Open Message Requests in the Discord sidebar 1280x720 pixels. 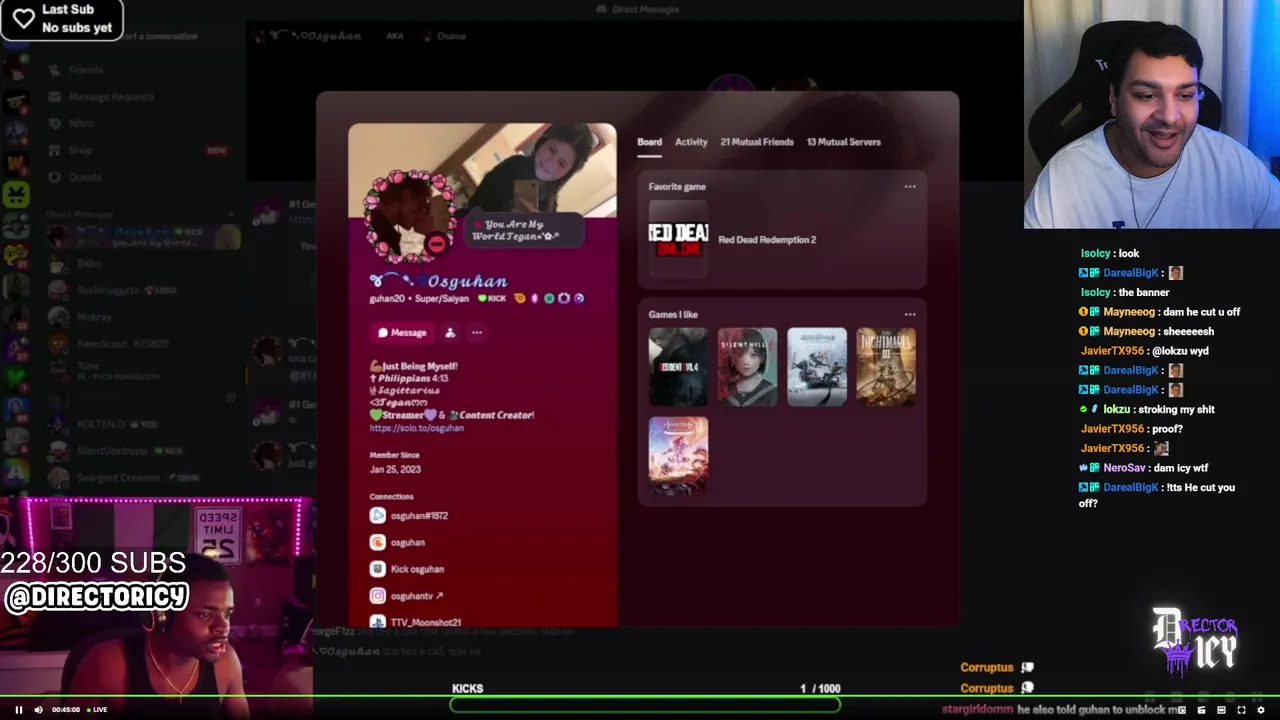pos(111,97)
